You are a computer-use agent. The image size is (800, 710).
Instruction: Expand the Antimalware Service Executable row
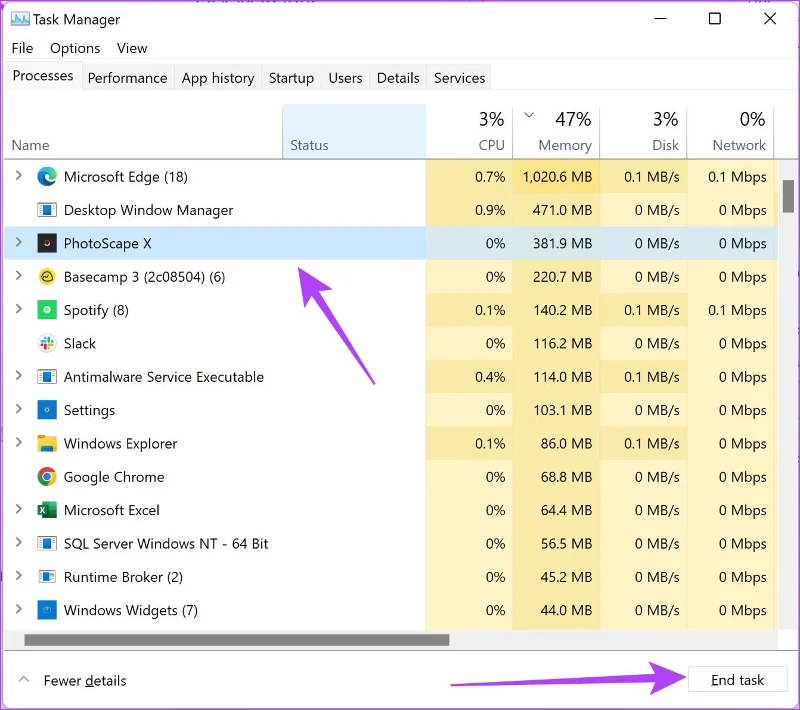[x=19, y=376]
